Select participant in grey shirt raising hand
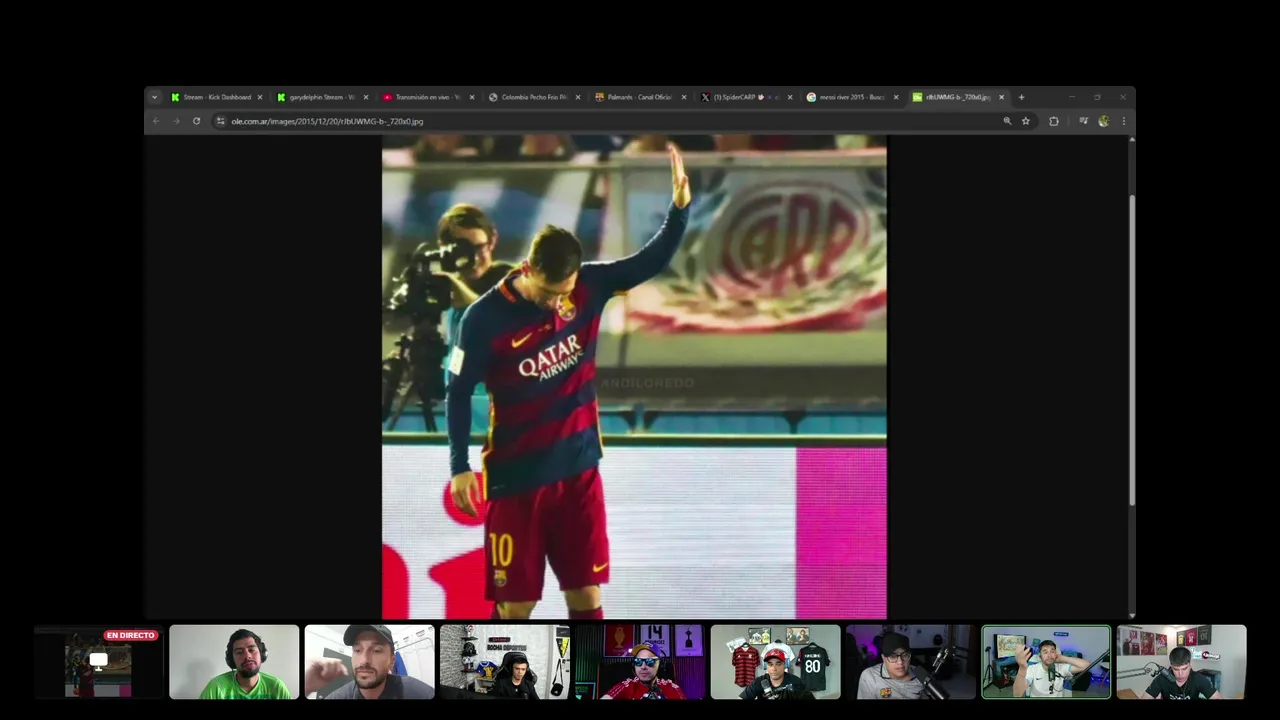 point(369,662)
